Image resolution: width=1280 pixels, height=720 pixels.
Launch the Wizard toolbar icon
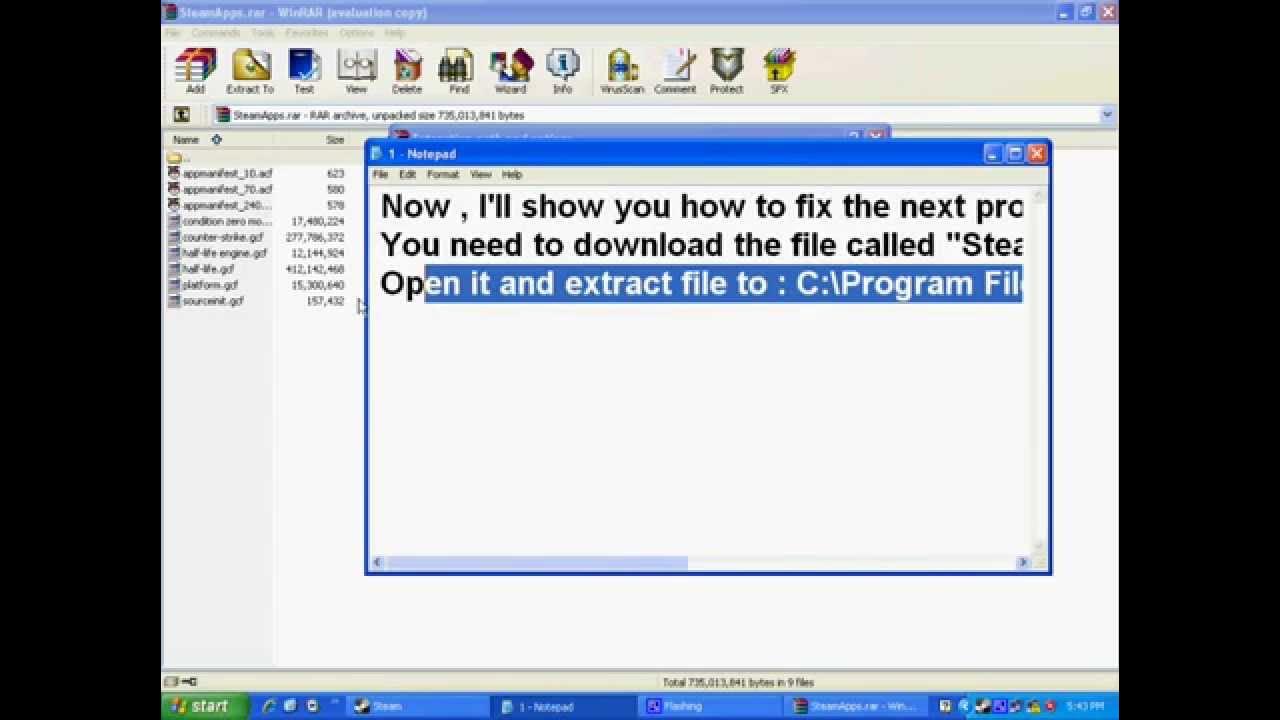tap(510, 72)
